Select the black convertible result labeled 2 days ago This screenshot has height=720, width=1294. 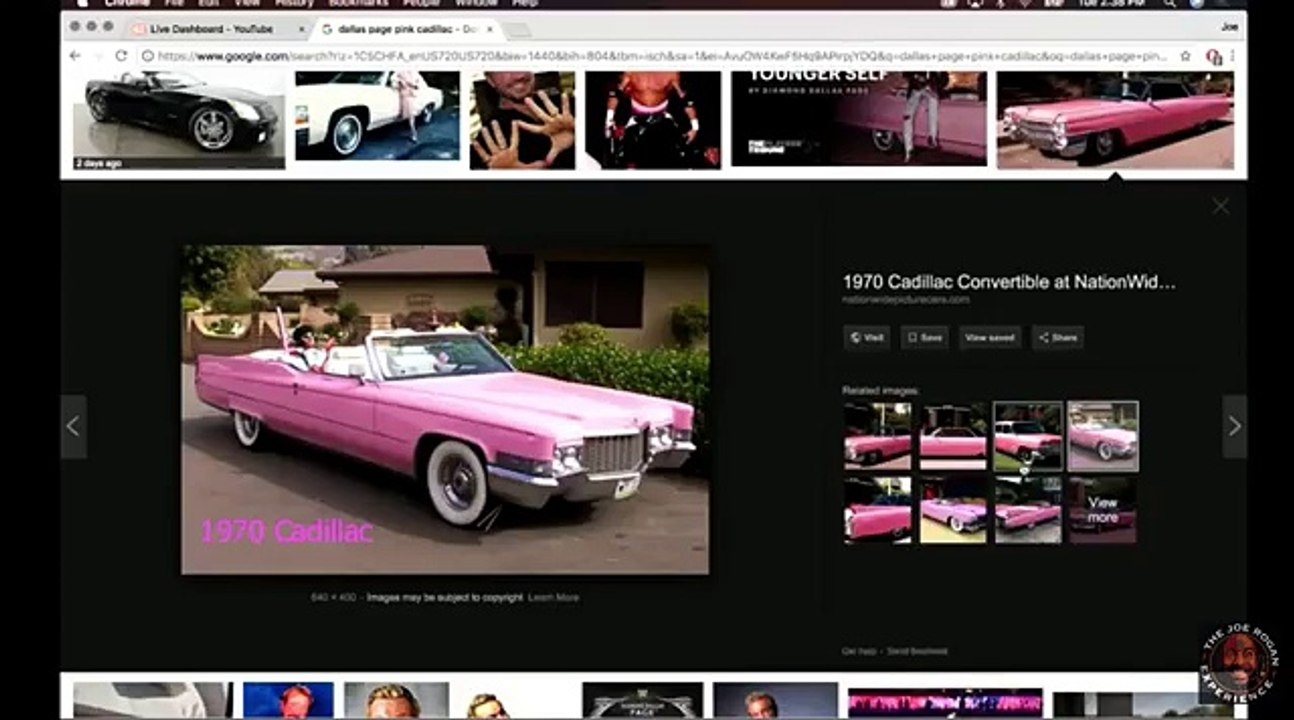pyautogui.click(x=179, y=120)
